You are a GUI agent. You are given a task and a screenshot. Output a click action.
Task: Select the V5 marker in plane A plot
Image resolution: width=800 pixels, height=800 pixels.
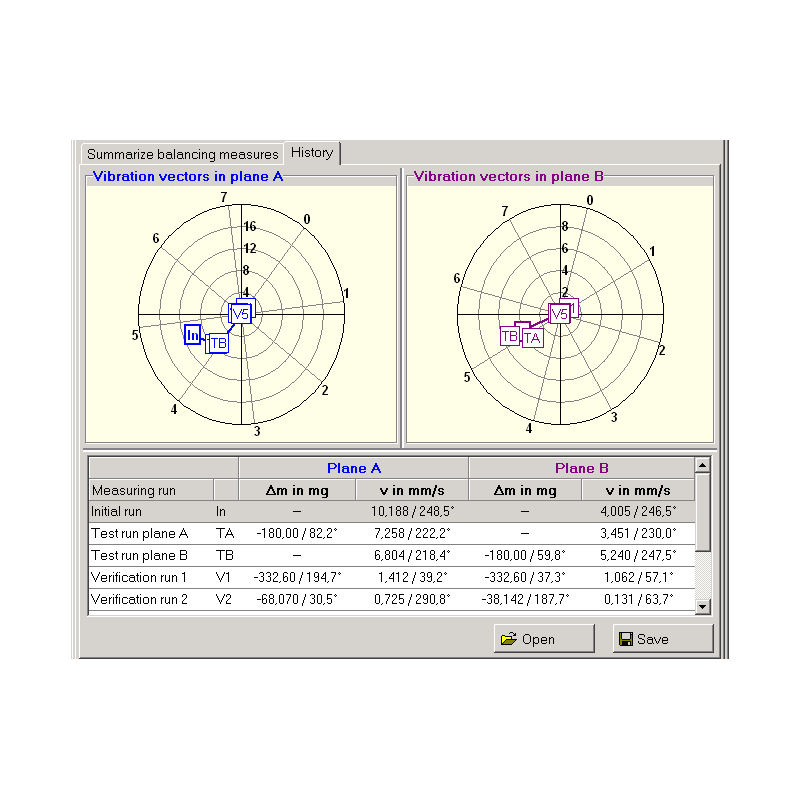[240, 314]
